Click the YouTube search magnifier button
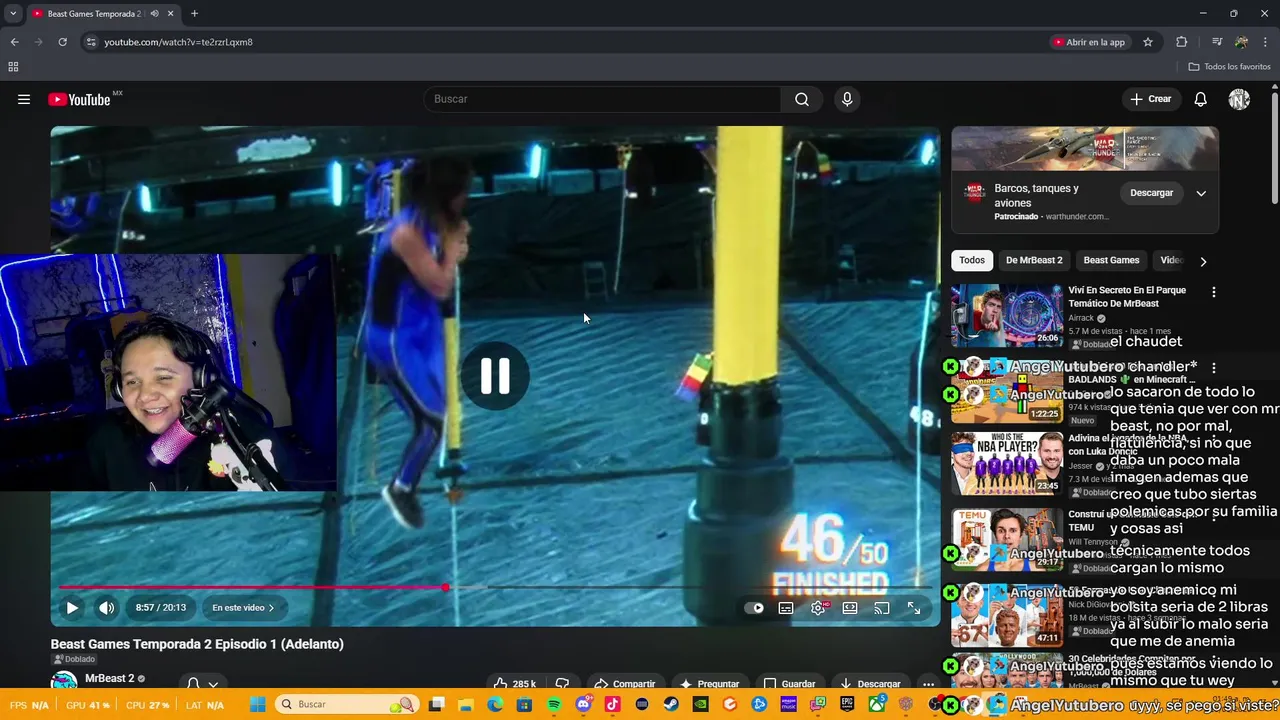Screen dimensions: 1280x720 802,99
